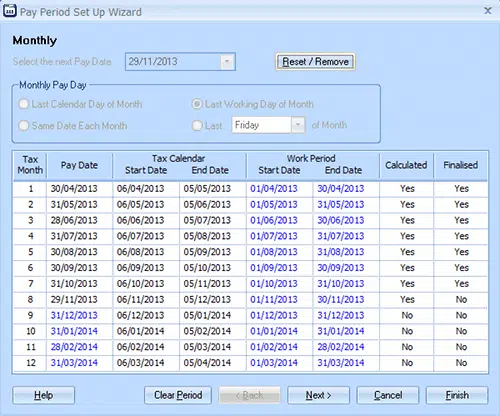Click pay date 31/12/2013 link in month 9
Image resolution: width=500 pixels, height=416 pixels.
coord(74,315)
